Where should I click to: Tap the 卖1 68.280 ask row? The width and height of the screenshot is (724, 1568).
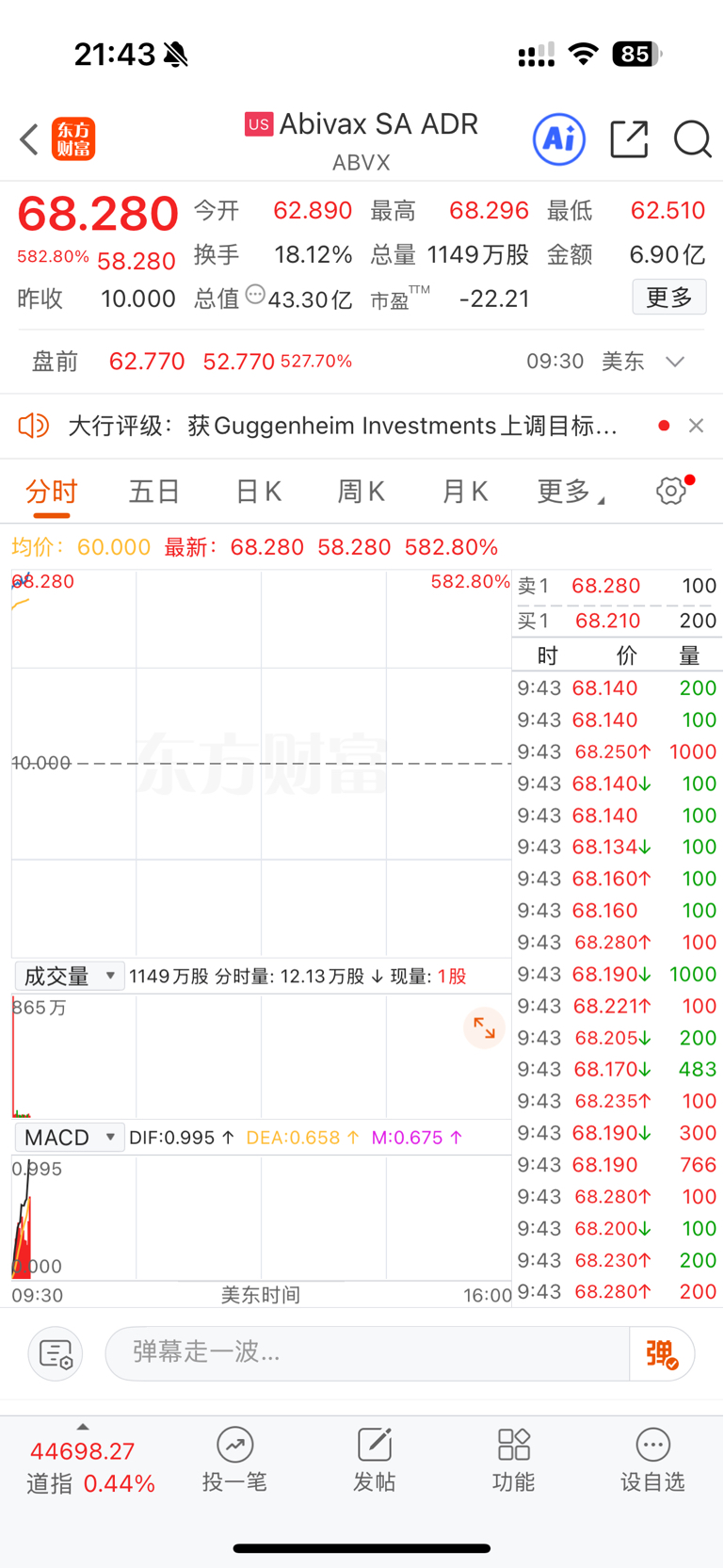pos(617,586)
